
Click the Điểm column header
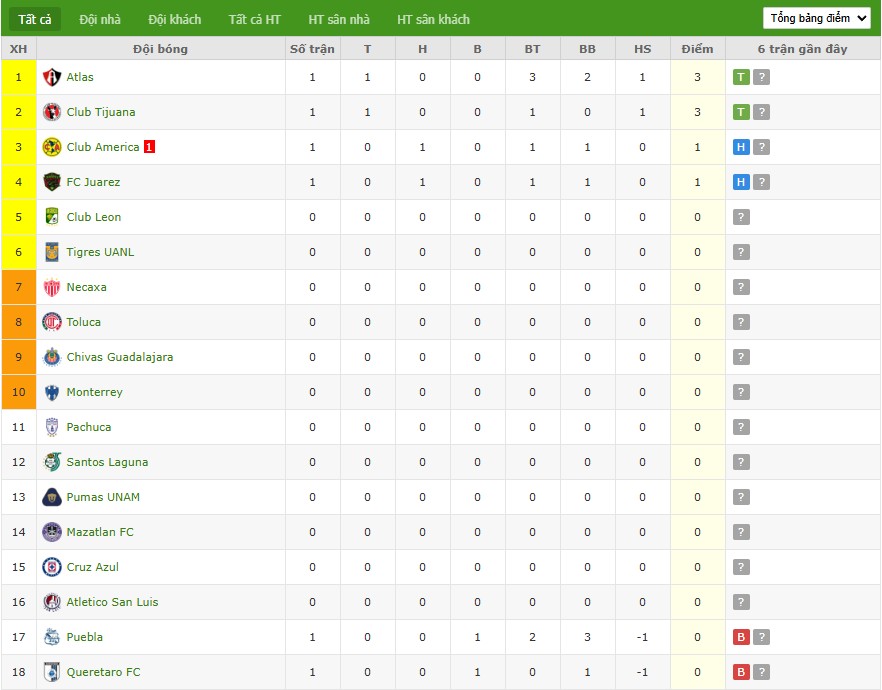click(x=698, y=49)
